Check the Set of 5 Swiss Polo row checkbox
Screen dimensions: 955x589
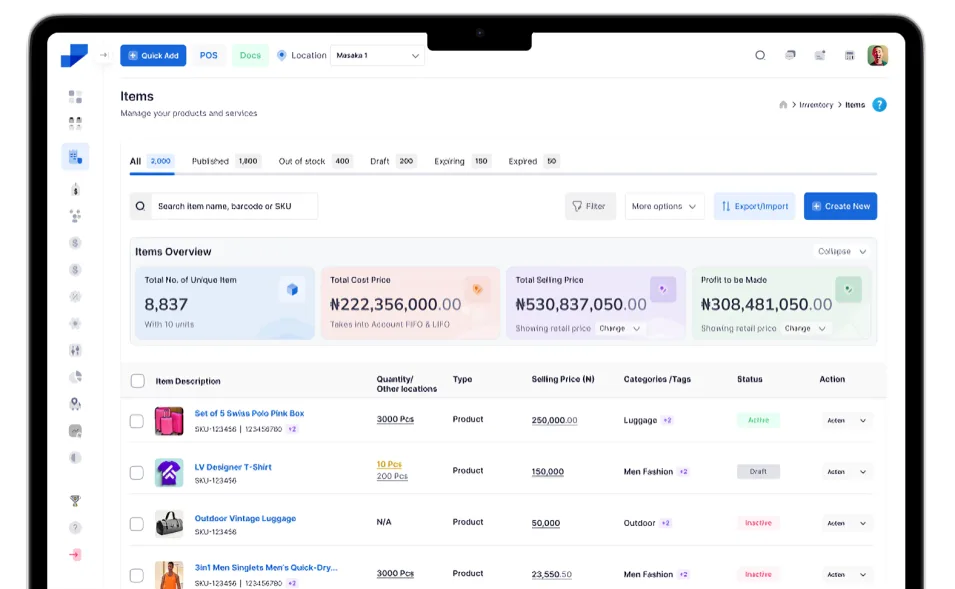pos(136,421)
